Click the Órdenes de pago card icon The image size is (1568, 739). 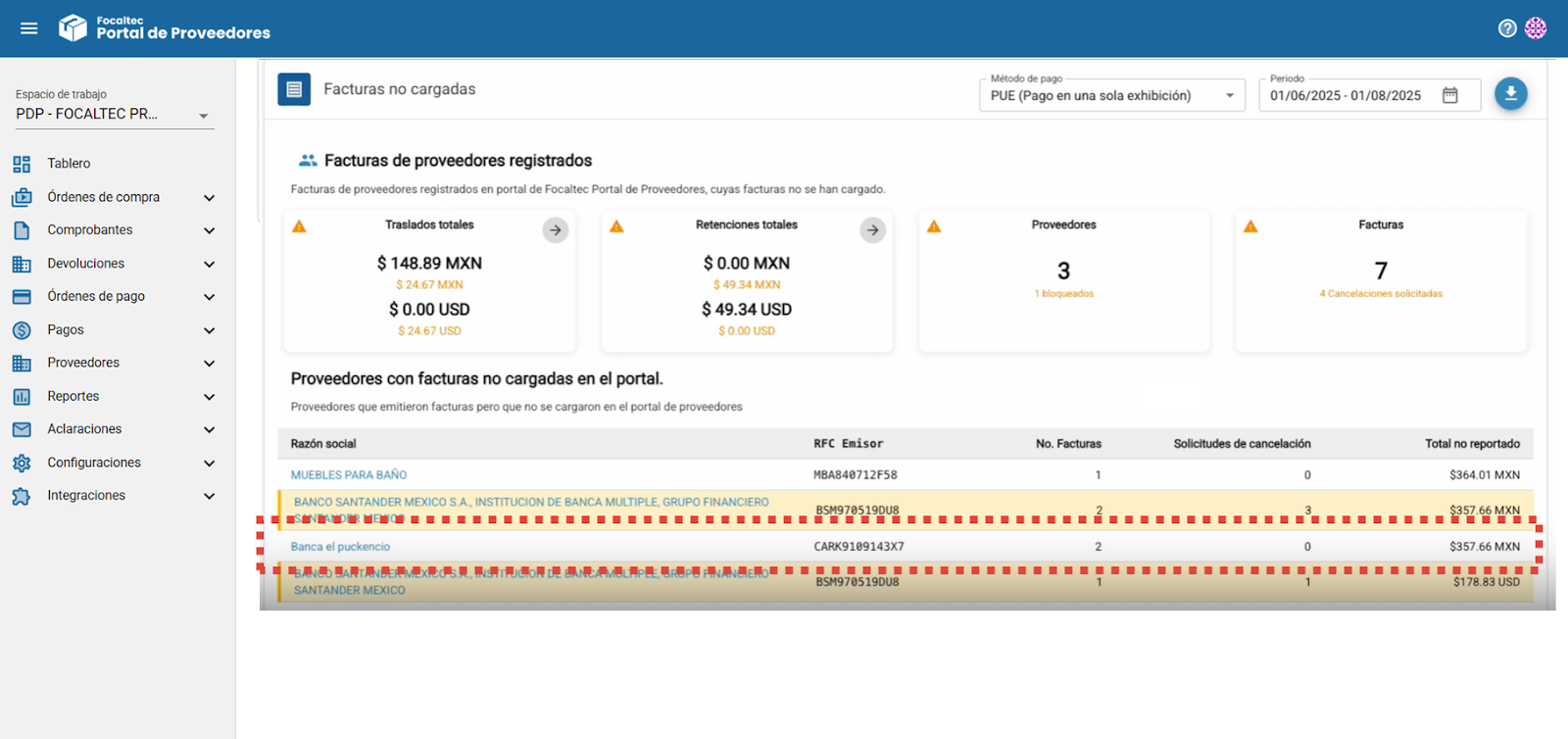tap(22, 296)
